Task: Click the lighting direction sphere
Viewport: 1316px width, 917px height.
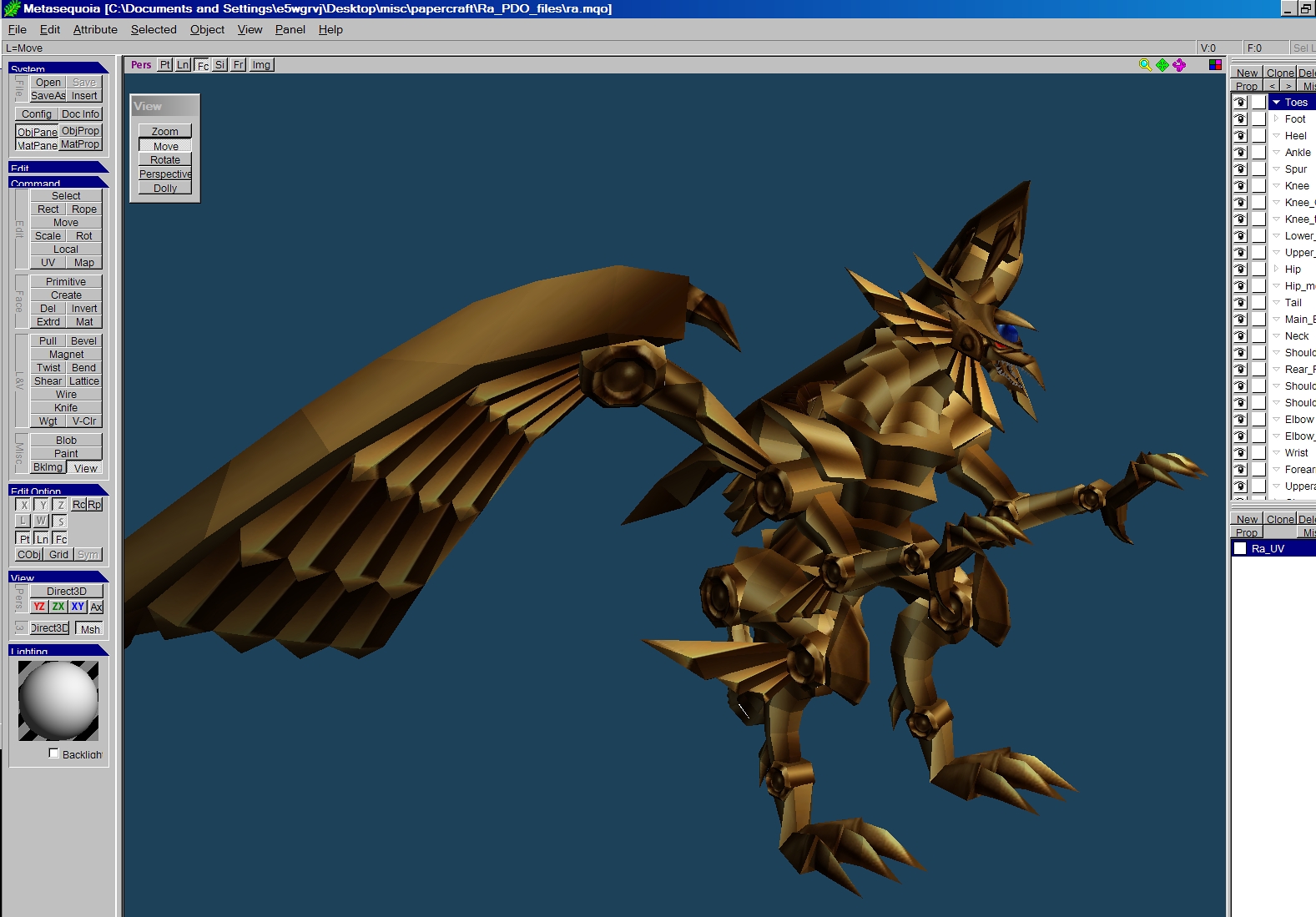Action: click(x=58, y=700)
